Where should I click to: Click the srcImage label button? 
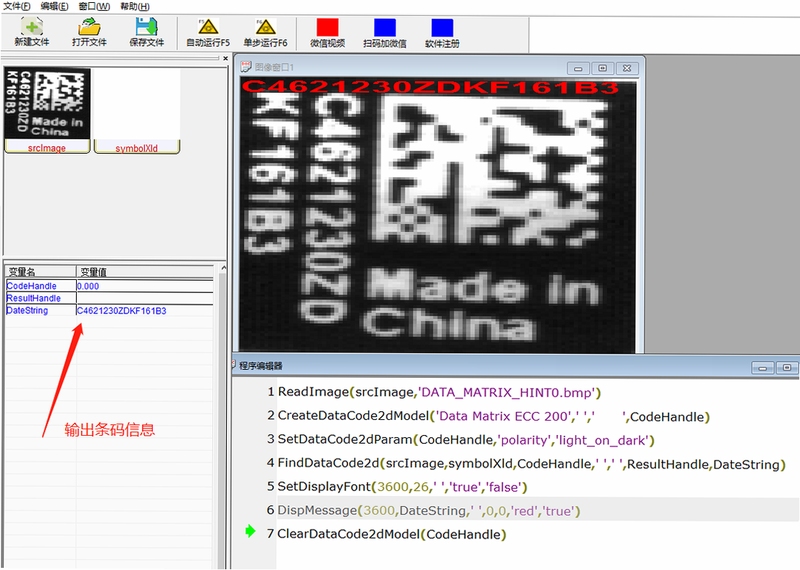pyautogui.click(x=47, y=147)
